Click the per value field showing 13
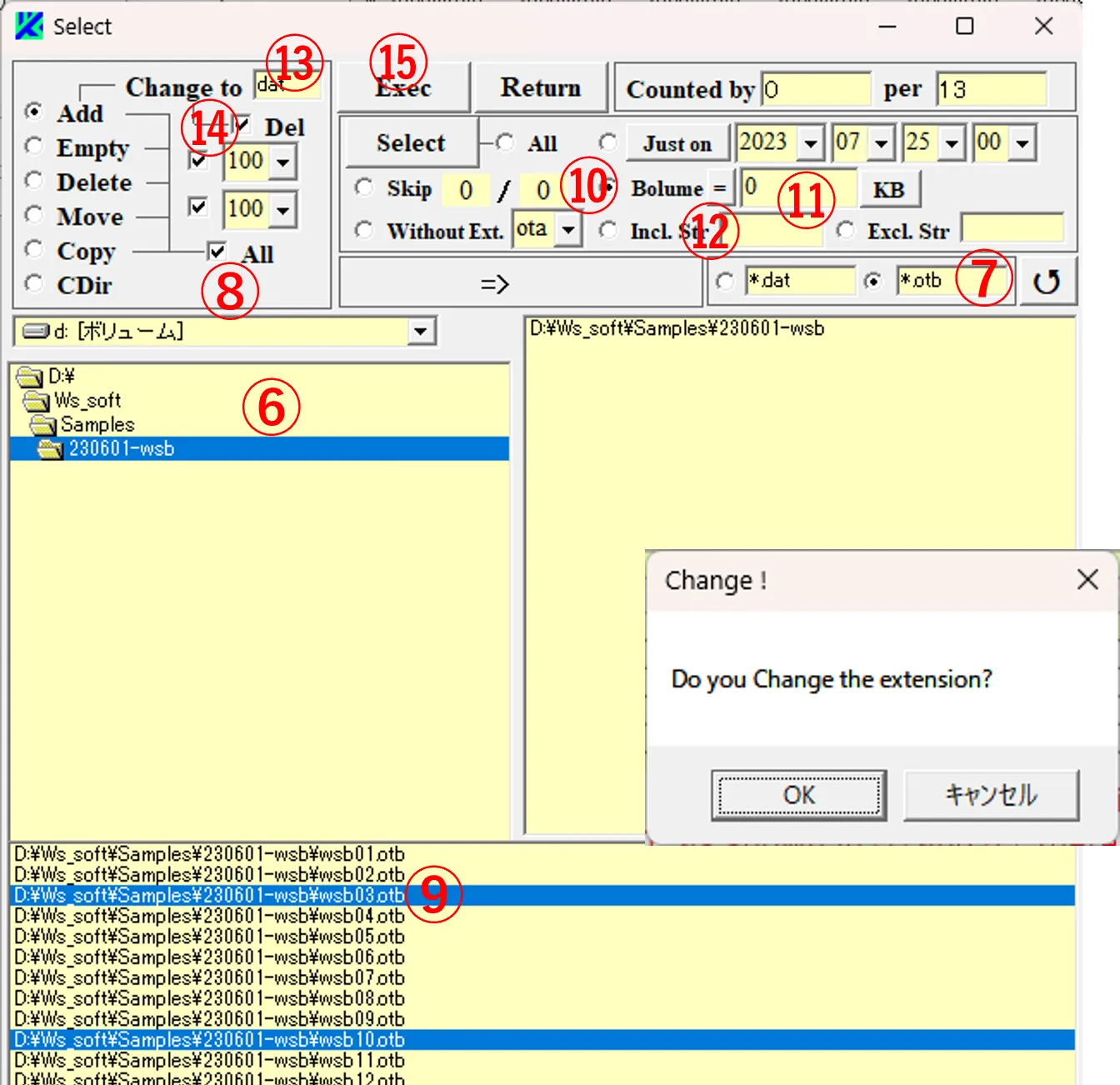 (992, 89)
